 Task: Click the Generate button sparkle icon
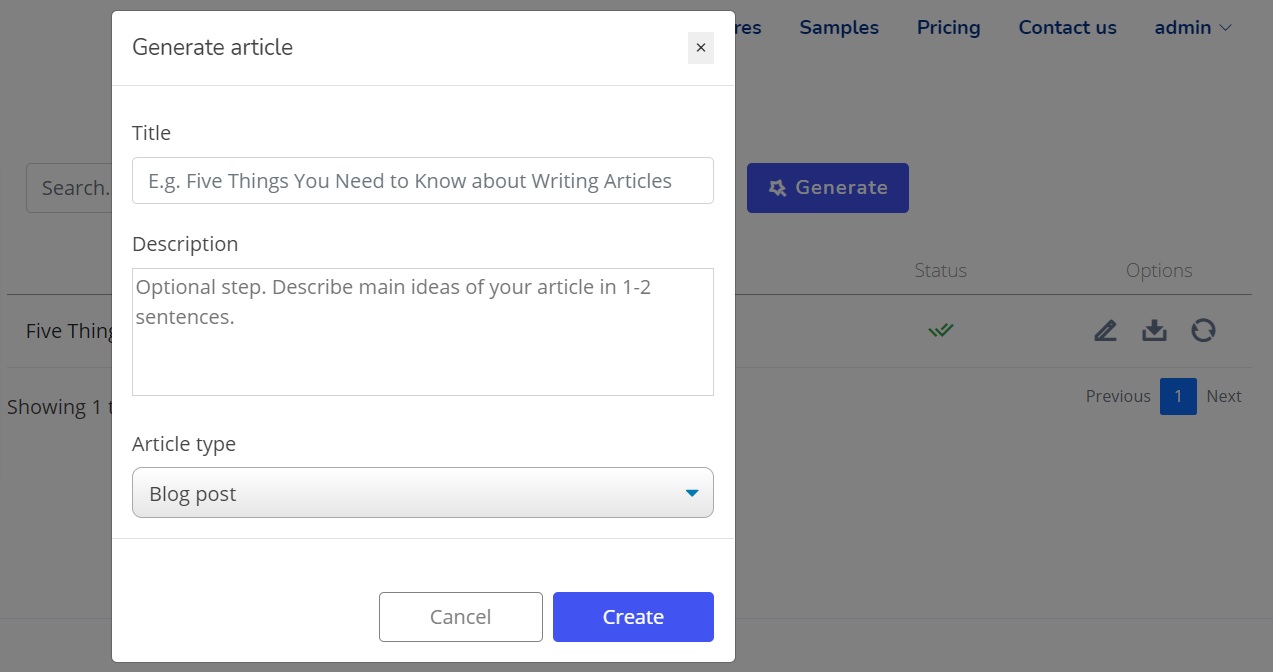[777, 188]
